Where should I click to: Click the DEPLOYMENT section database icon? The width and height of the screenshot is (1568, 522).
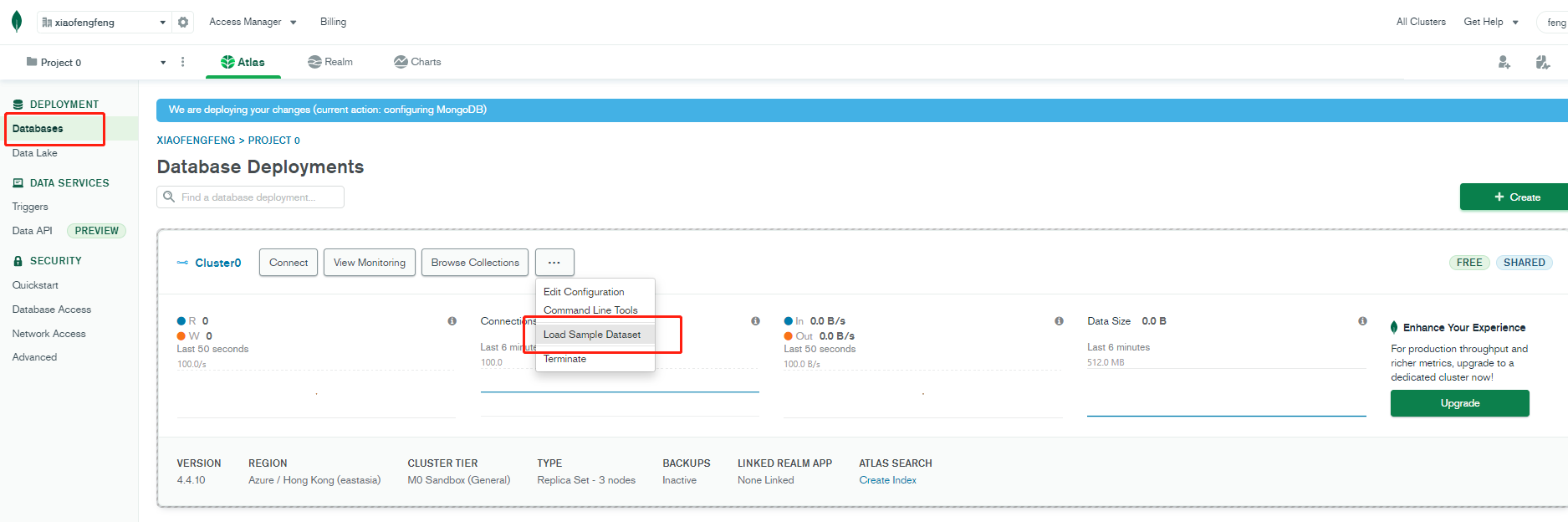[x=18, y=105]
